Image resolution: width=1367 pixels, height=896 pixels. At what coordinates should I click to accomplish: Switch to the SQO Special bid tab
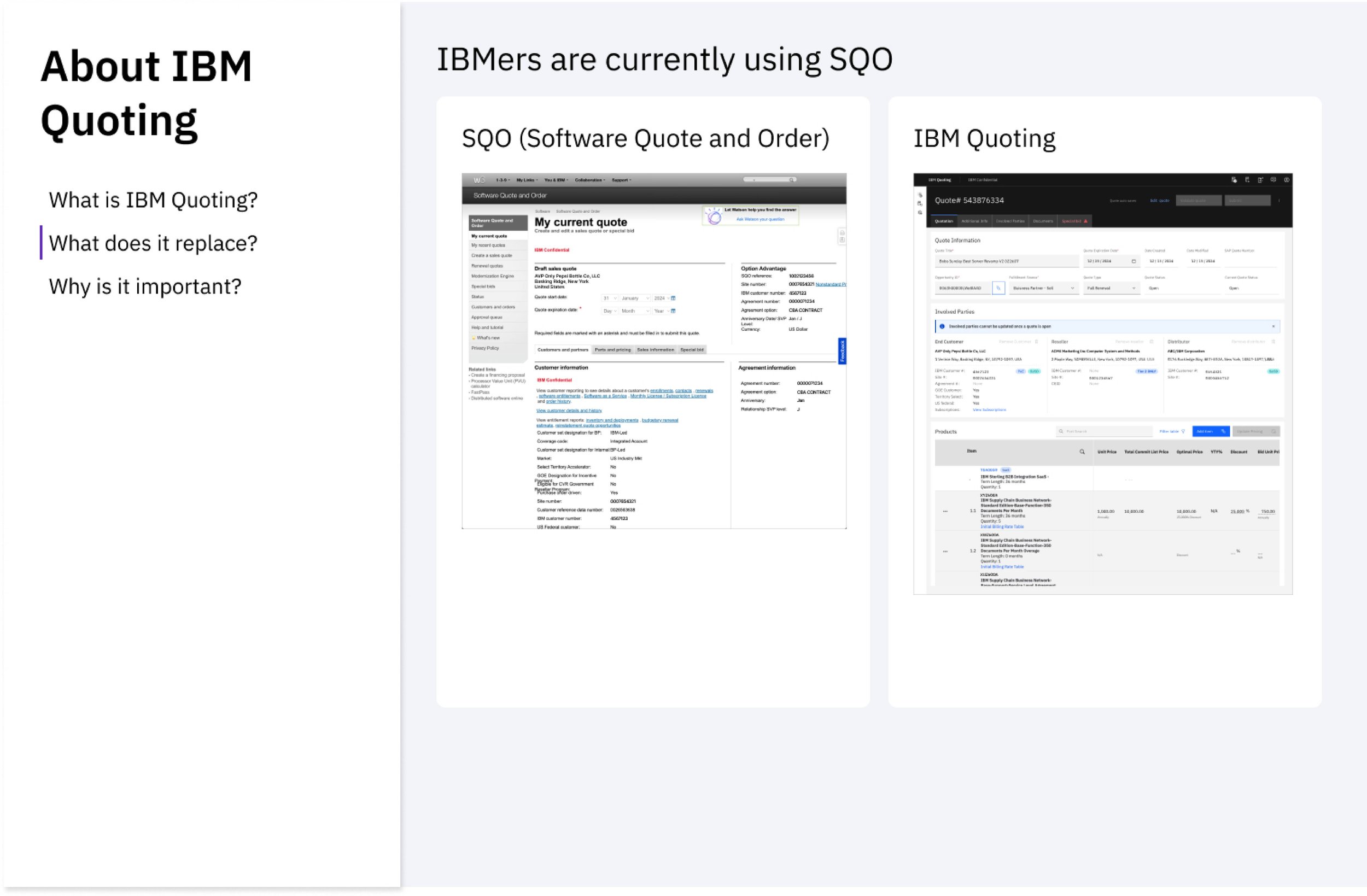pyautogui.click(x=692, y=350)
